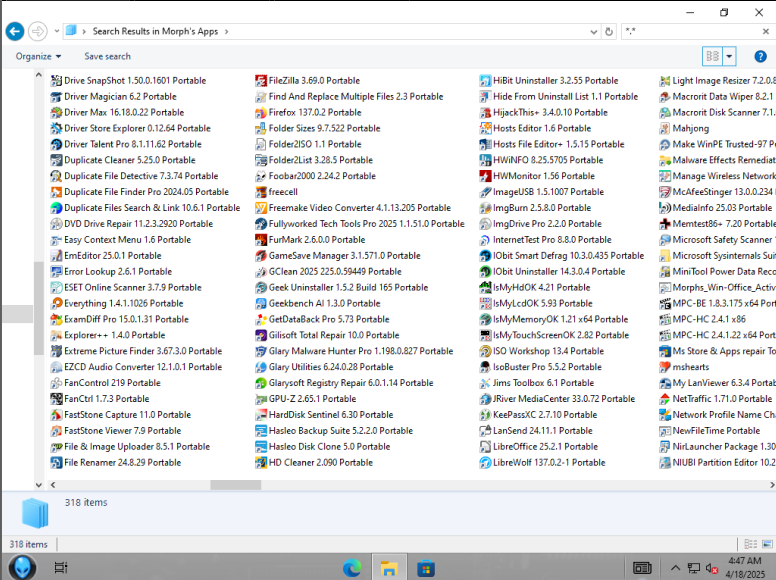Click the ESET Online Scanner 3.7.9 icon
The width and height of the screenshot is (776, 580).
[56, 288]
